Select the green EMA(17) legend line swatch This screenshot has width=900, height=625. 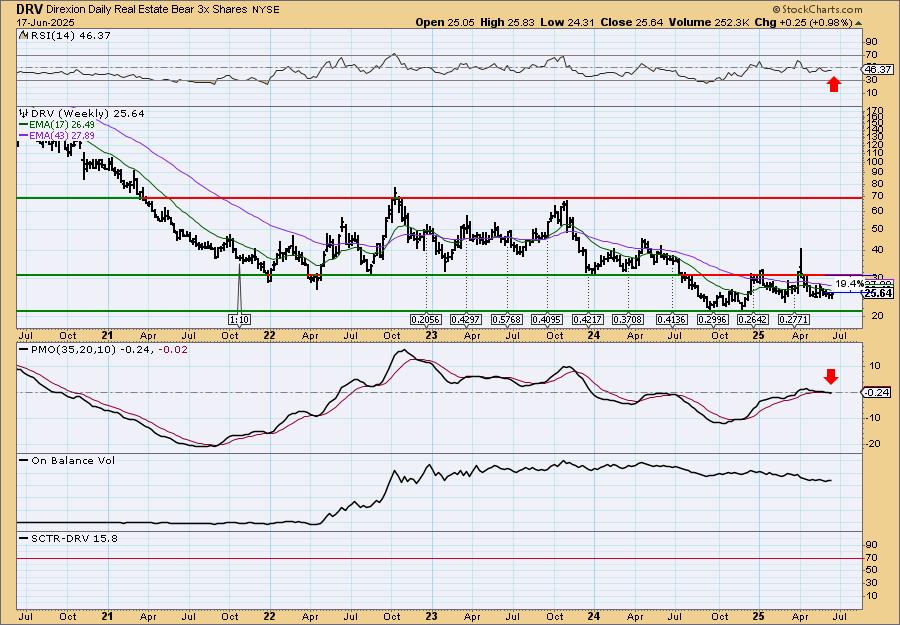(23, 125)
